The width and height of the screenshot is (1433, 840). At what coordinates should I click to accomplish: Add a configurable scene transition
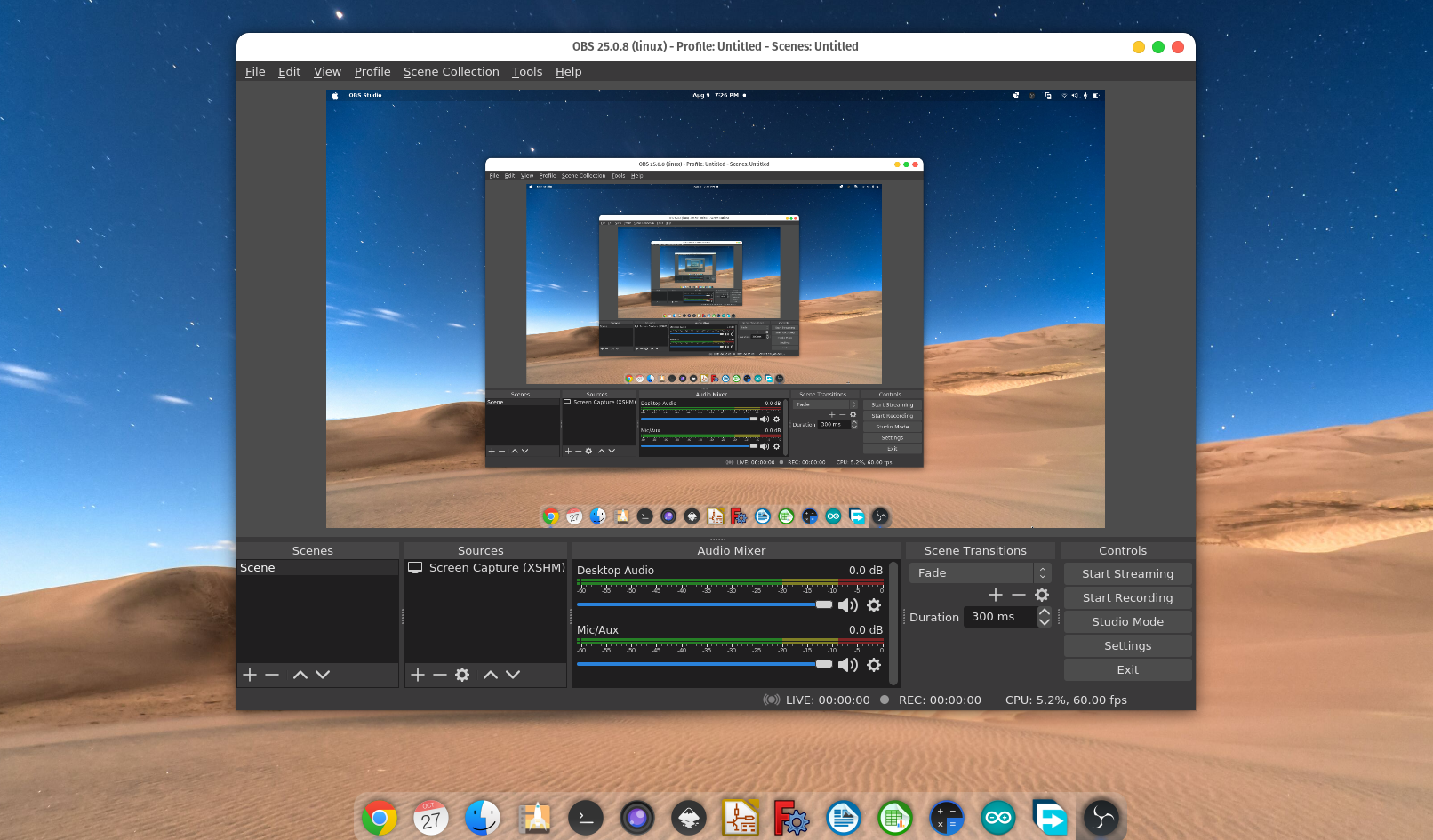[x=996, y=595]
